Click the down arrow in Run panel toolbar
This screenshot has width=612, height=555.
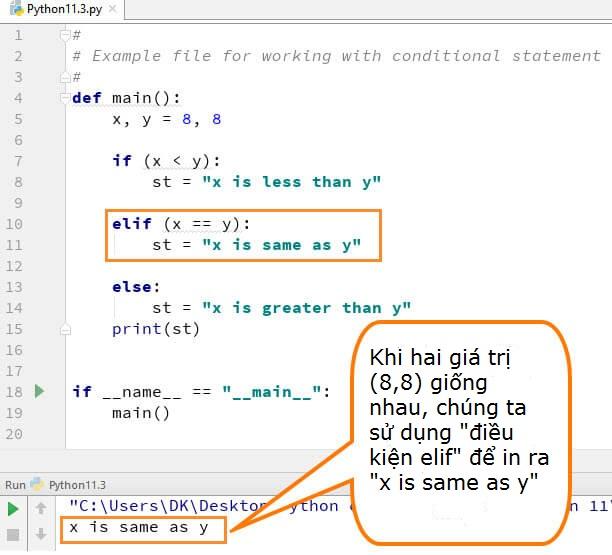point(41,533)
